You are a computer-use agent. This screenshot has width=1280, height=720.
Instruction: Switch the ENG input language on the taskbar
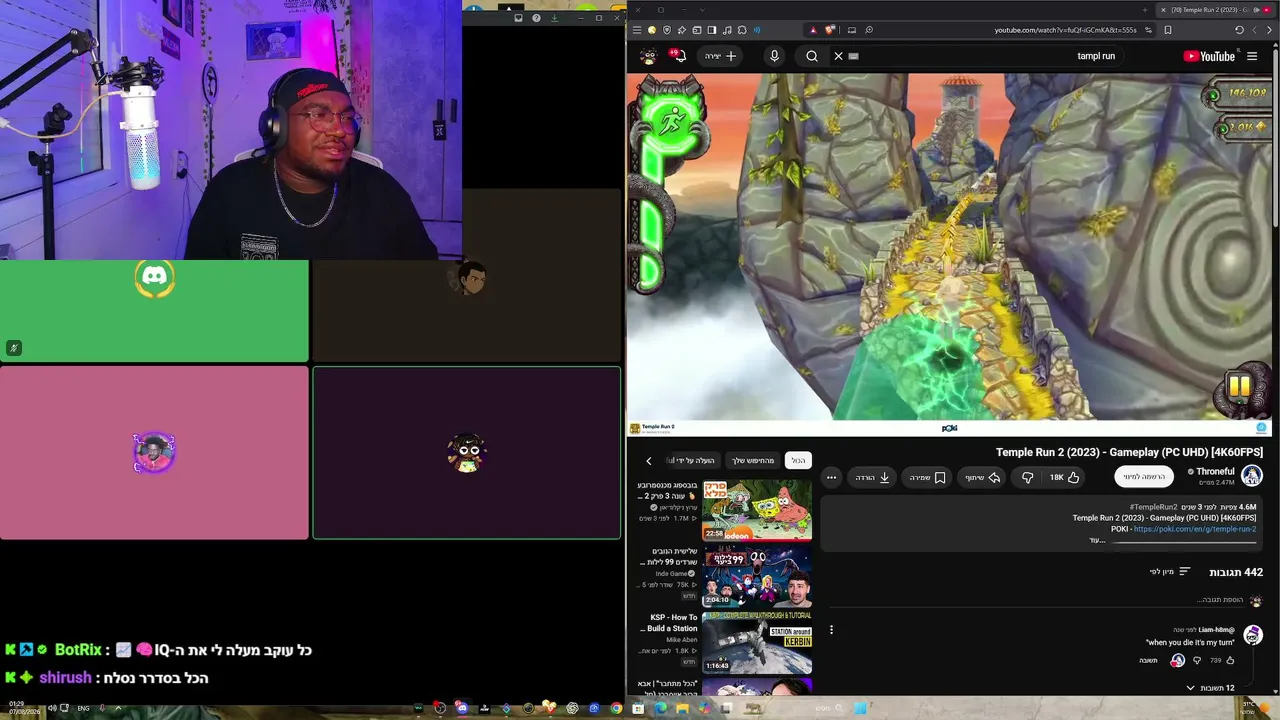point(84,708)
